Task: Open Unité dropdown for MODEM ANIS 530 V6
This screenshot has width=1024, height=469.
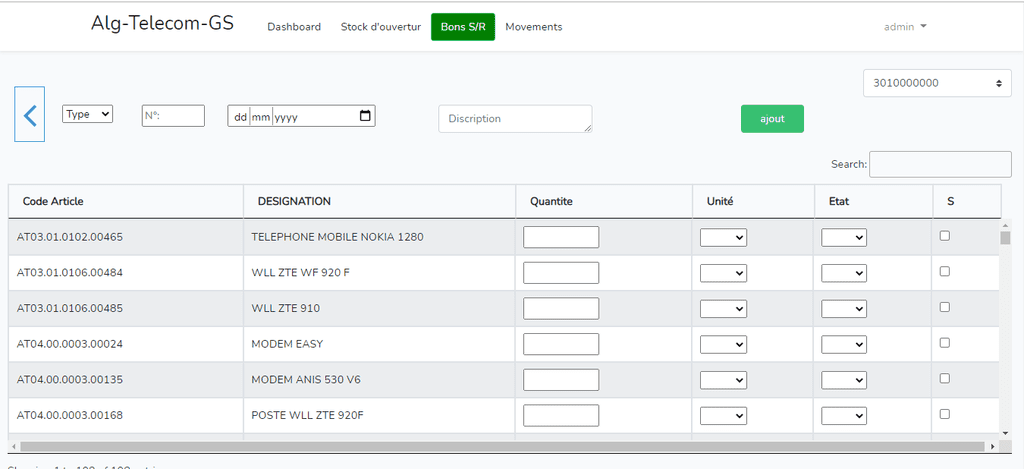Action: [724, 380]
